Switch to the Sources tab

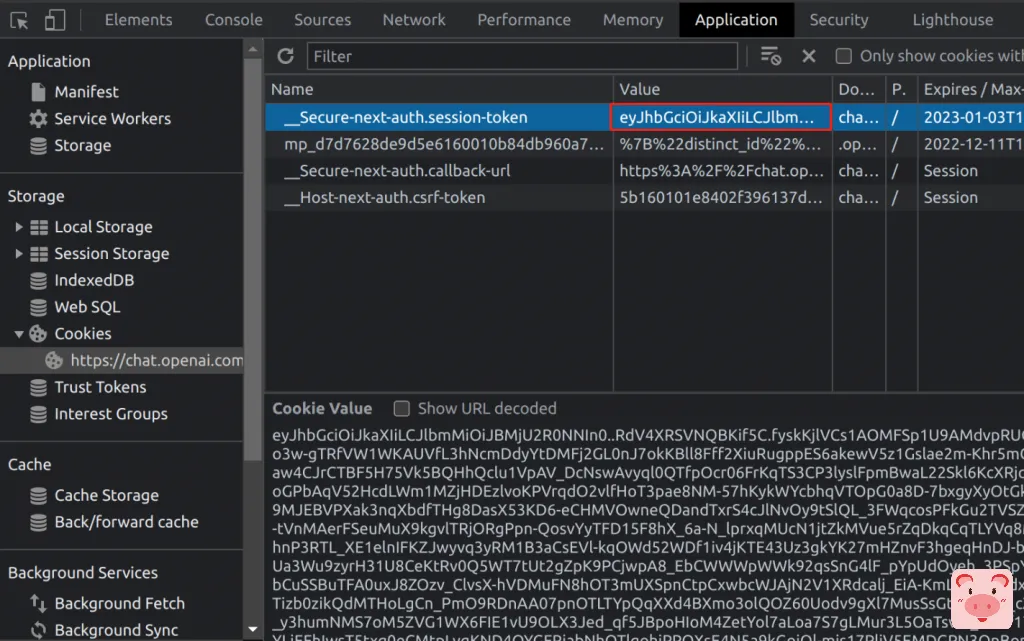(323, 20)
